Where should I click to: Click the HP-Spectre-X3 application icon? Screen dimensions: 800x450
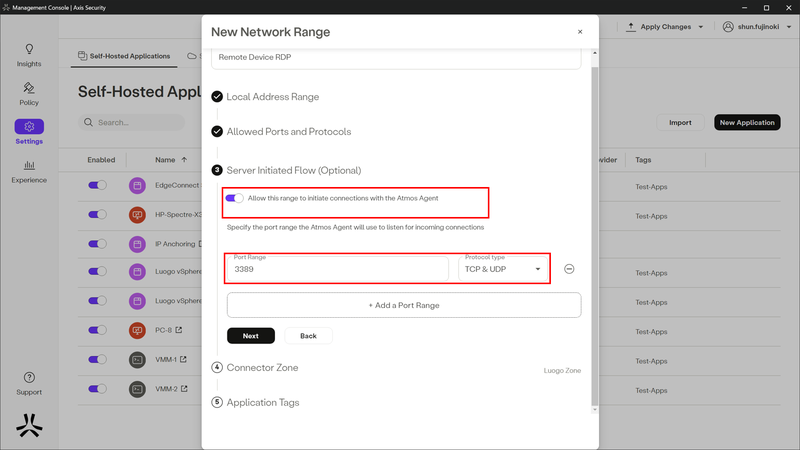137,215
